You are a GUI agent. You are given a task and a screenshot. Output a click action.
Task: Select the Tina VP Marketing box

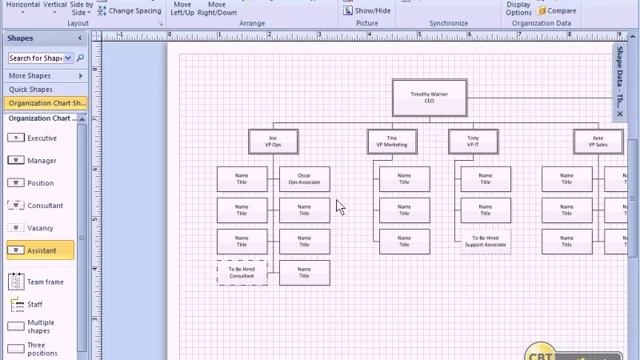(392, 141)
